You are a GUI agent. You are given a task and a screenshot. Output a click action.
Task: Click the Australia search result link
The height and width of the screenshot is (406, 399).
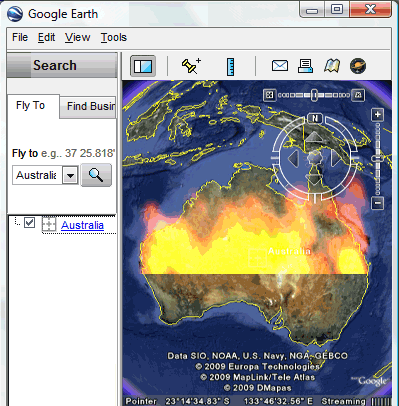point(82,225)
